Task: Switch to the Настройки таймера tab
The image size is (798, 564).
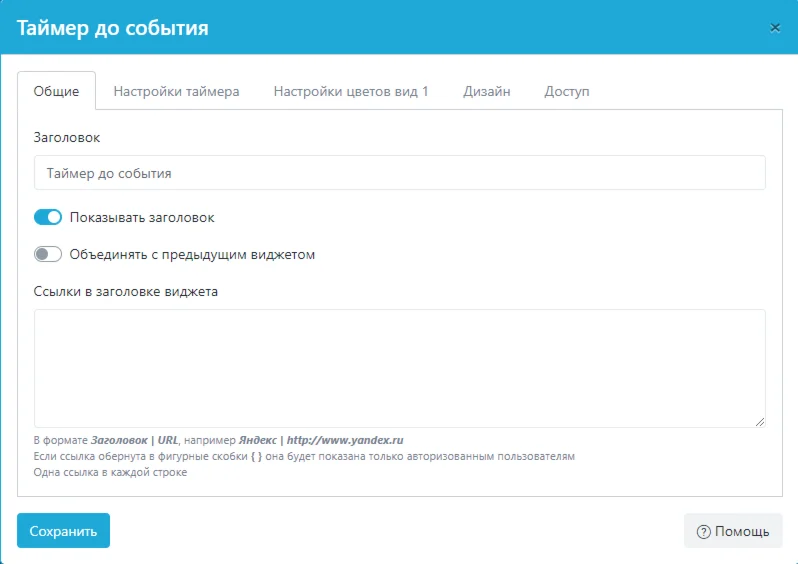Action: click(x=176, y=91)
